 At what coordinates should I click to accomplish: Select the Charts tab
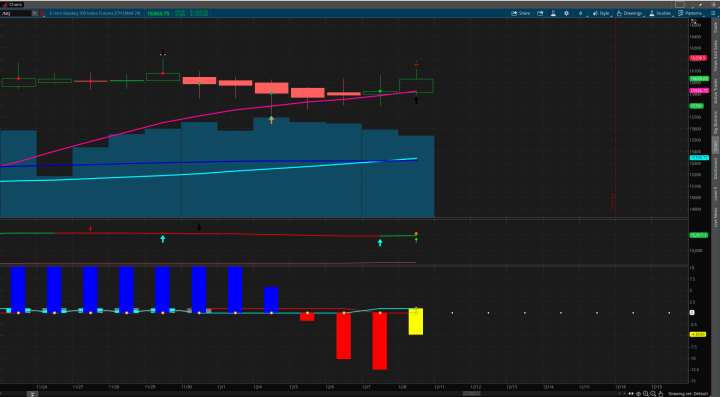tap(13, 5)
